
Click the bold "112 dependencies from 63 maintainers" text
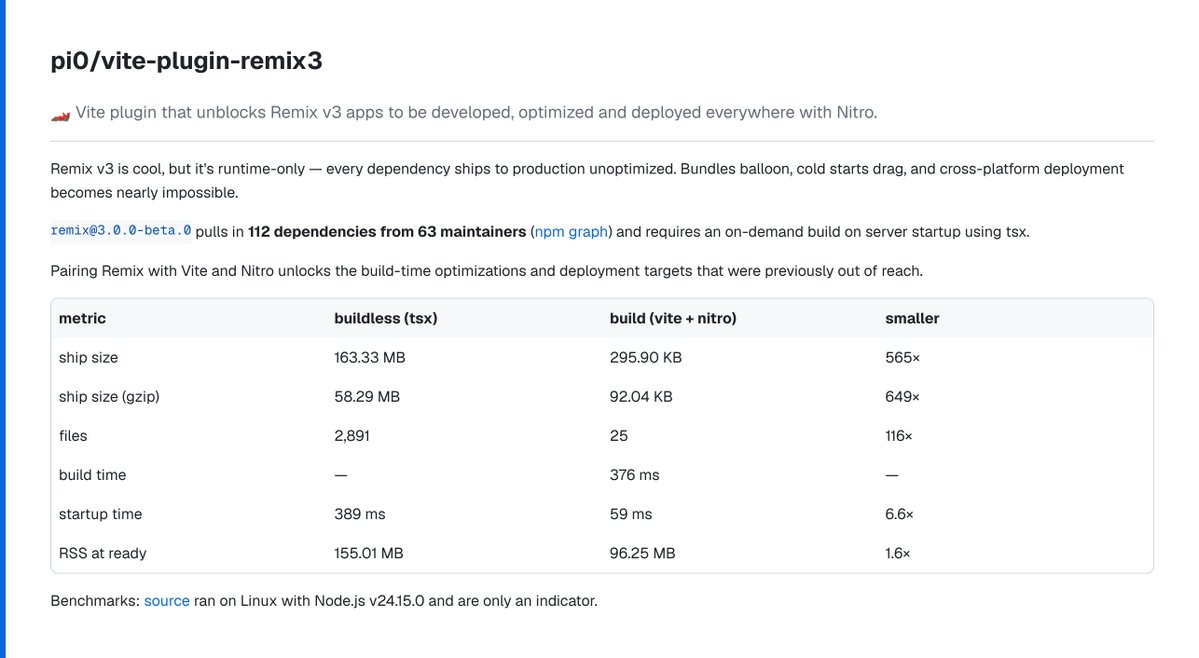(387, 232)
